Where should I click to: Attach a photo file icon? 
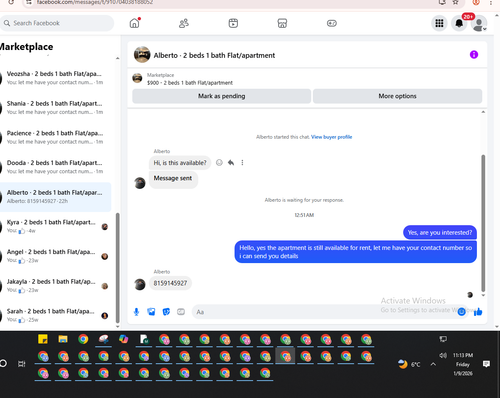151,312
